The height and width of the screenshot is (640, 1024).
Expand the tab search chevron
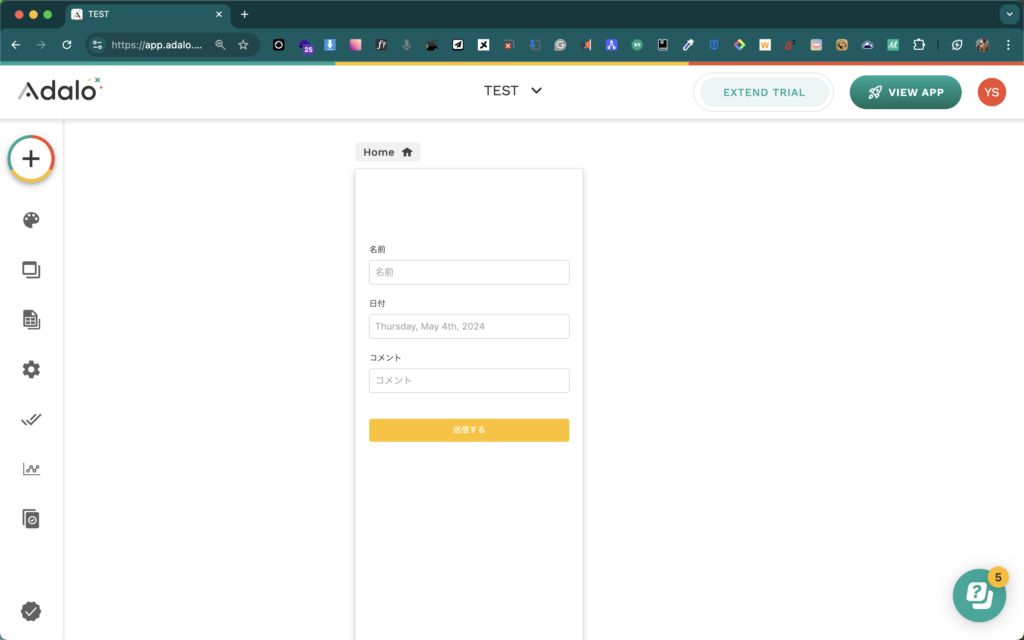pyautogui.click(x=1009, y=14)
